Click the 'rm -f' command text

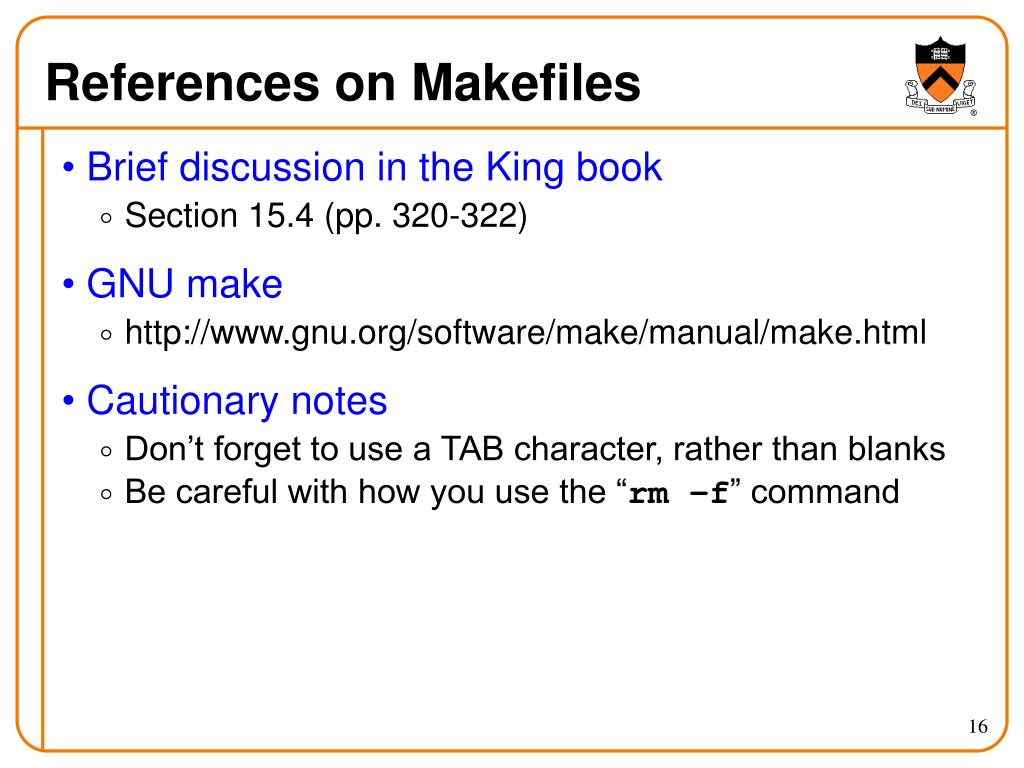tap(678, 493)
